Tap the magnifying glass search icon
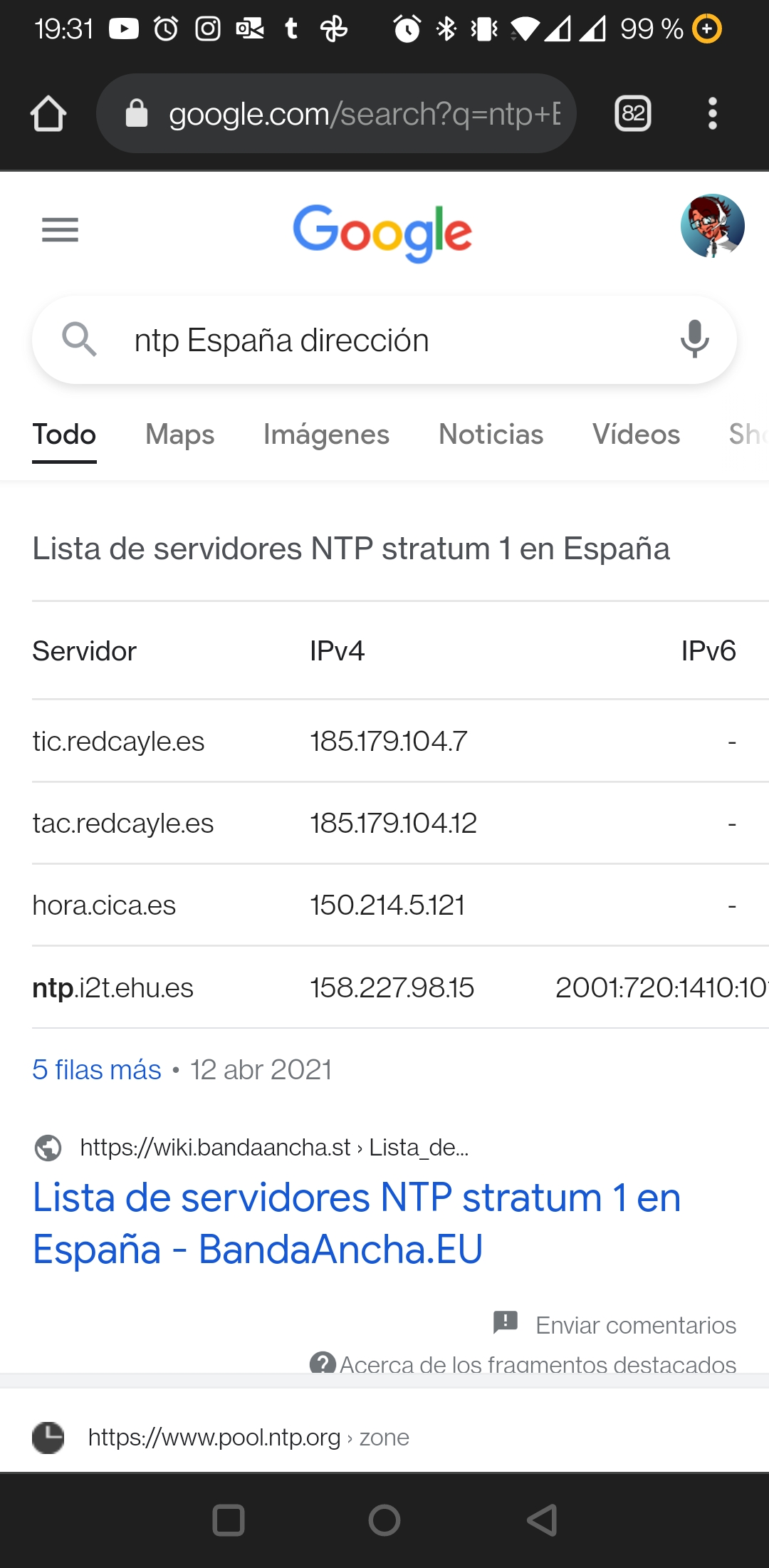 tap(79, 339)
